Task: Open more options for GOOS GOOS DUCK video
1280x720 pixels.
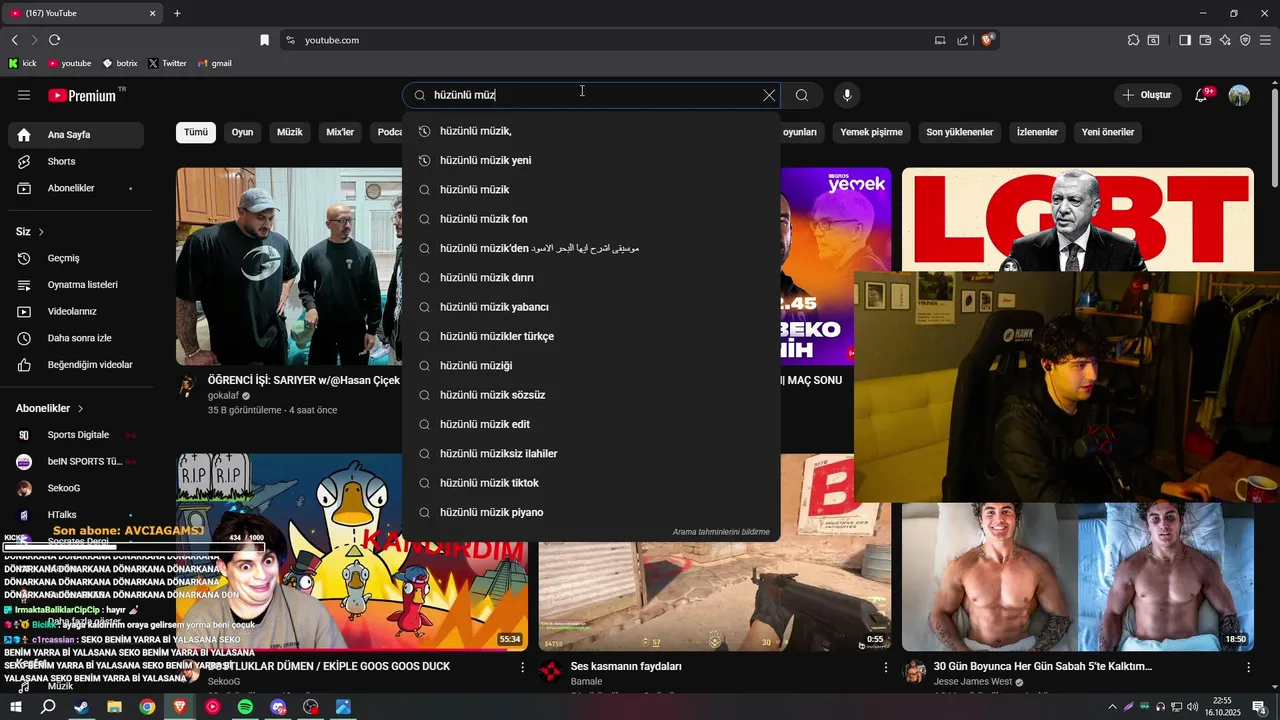Action: pos(523,667)
